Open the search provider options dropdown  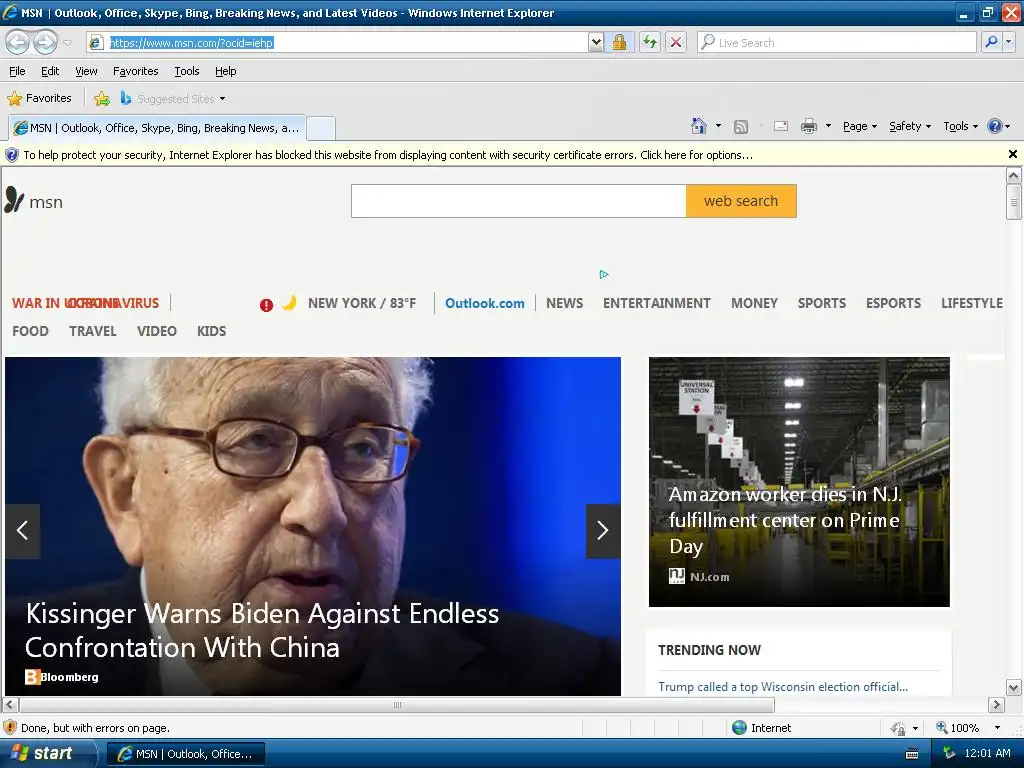click(x=1009, y=42)
